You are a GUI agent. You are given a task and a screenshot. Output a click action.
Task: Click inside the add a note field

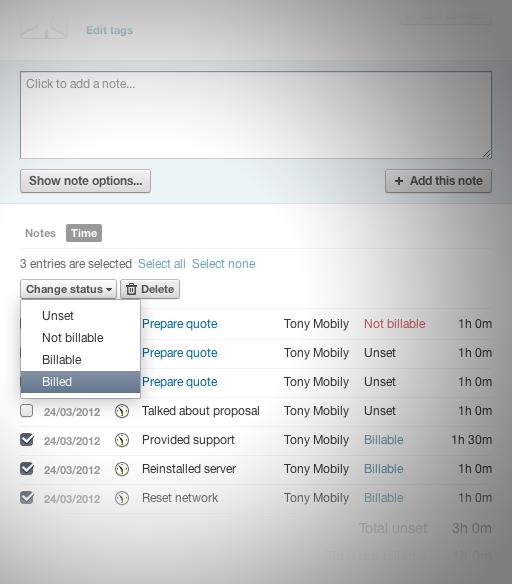coord(256,115)
